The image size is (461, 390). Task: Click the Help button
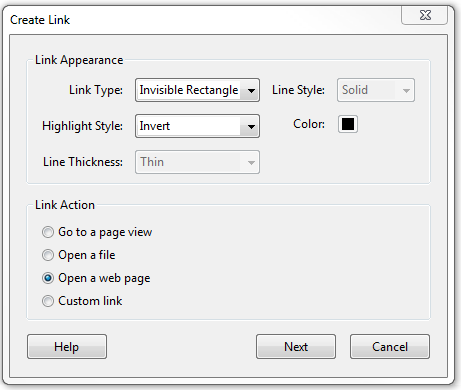67,347
